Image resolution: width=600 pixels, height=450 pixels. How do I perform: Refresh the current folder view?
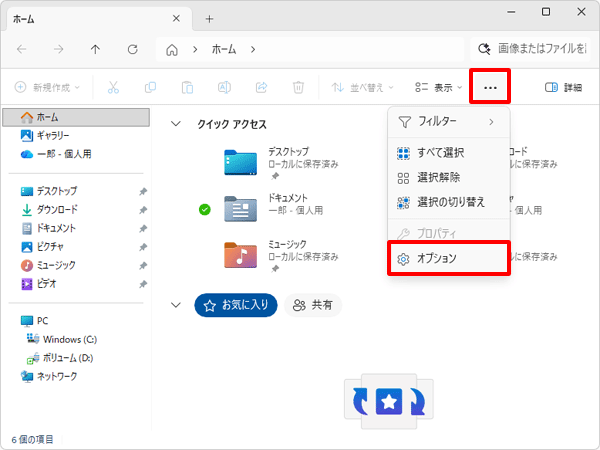tap(132, 49)
